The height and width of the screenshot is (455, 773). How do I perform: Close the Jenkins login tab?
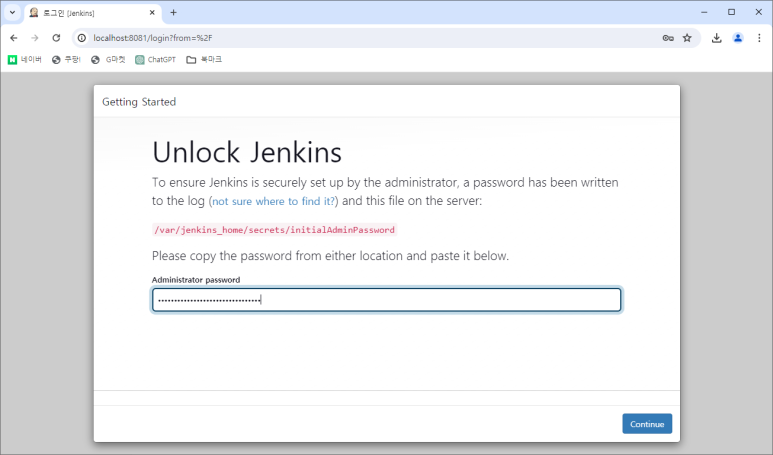(x=152, y=13)
